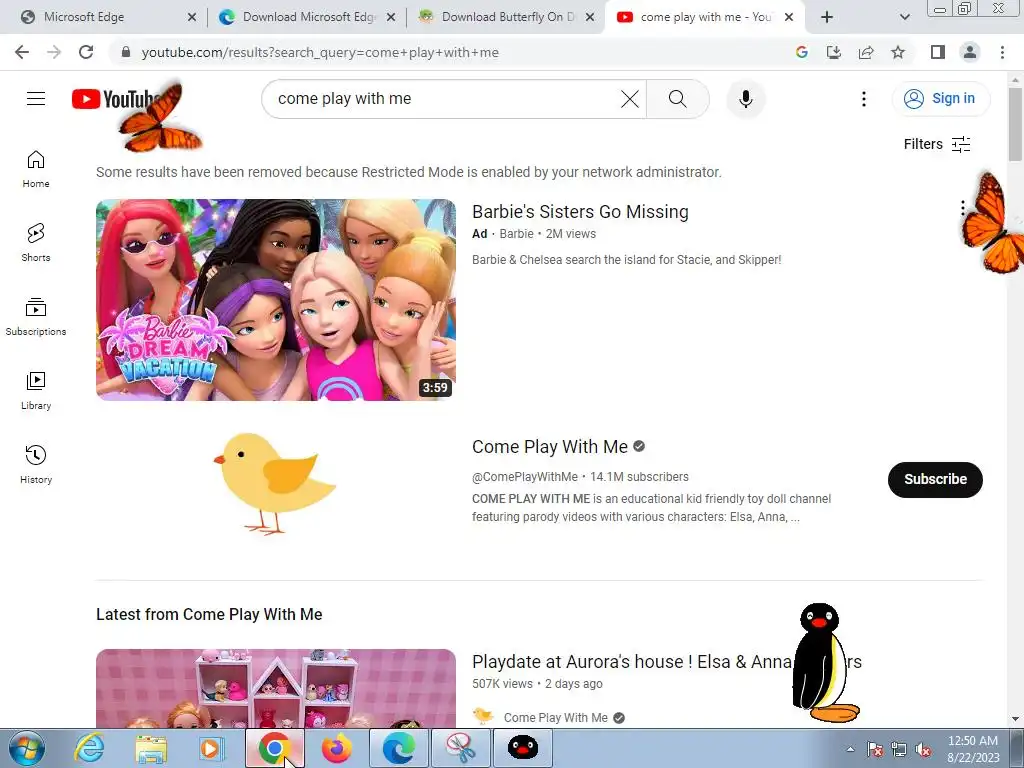Switch to Download Microsoft Edge tab

[307, 17]
